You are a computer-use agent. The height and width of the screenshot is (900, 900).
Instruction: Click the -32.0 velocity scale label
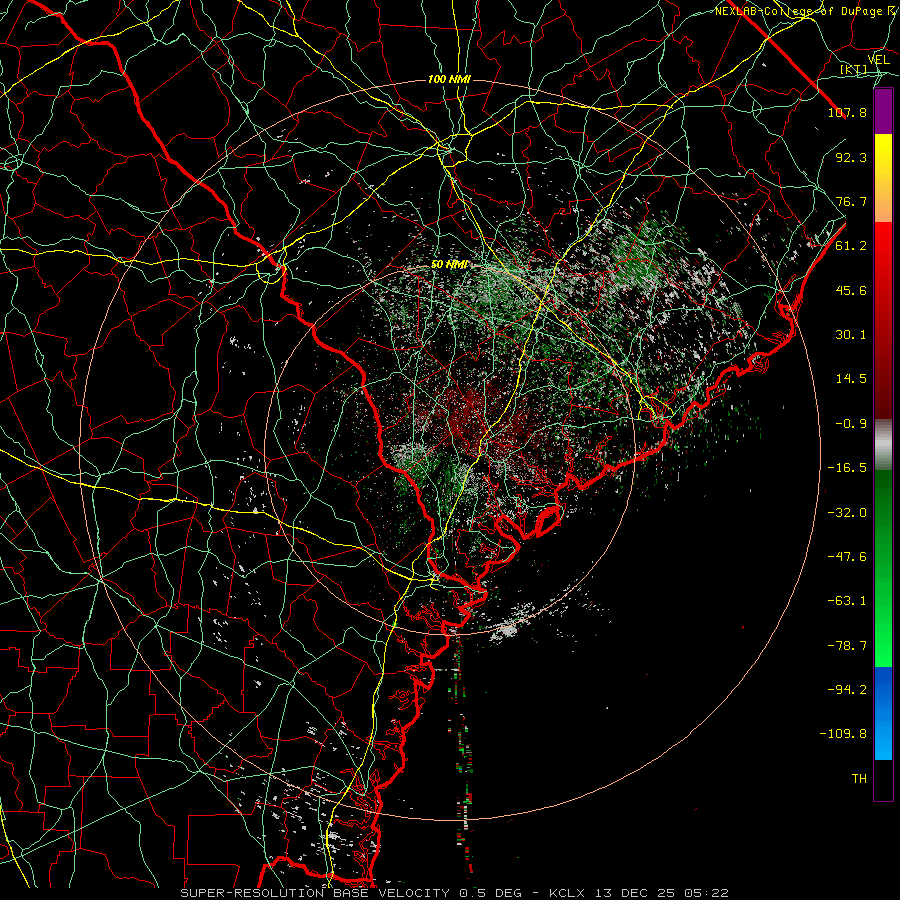(x=847, y=513)
